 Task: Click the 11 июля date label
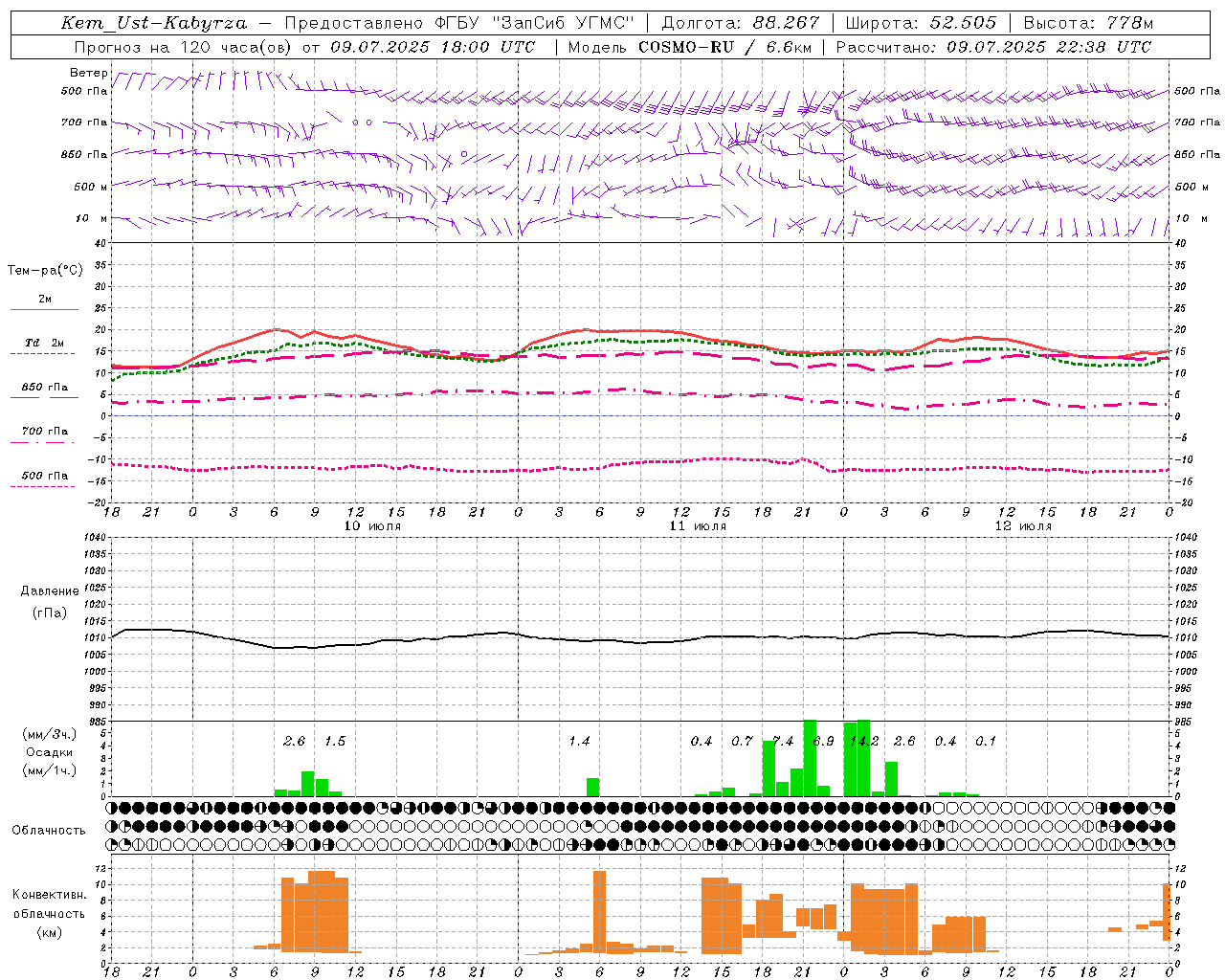698,526
